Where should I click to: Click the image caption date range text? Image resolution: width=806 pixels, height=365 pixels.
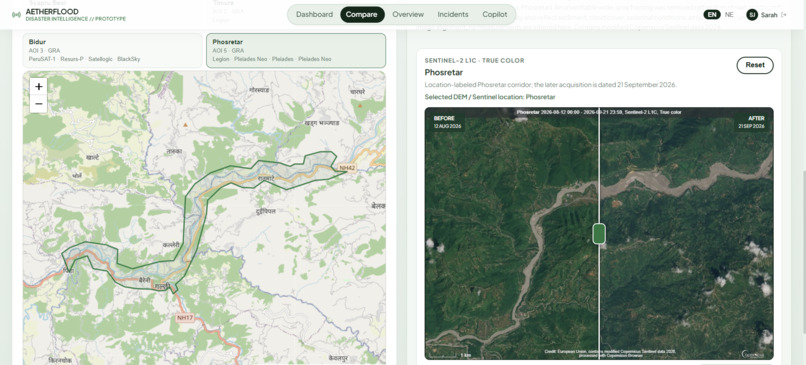pos(599,112)
